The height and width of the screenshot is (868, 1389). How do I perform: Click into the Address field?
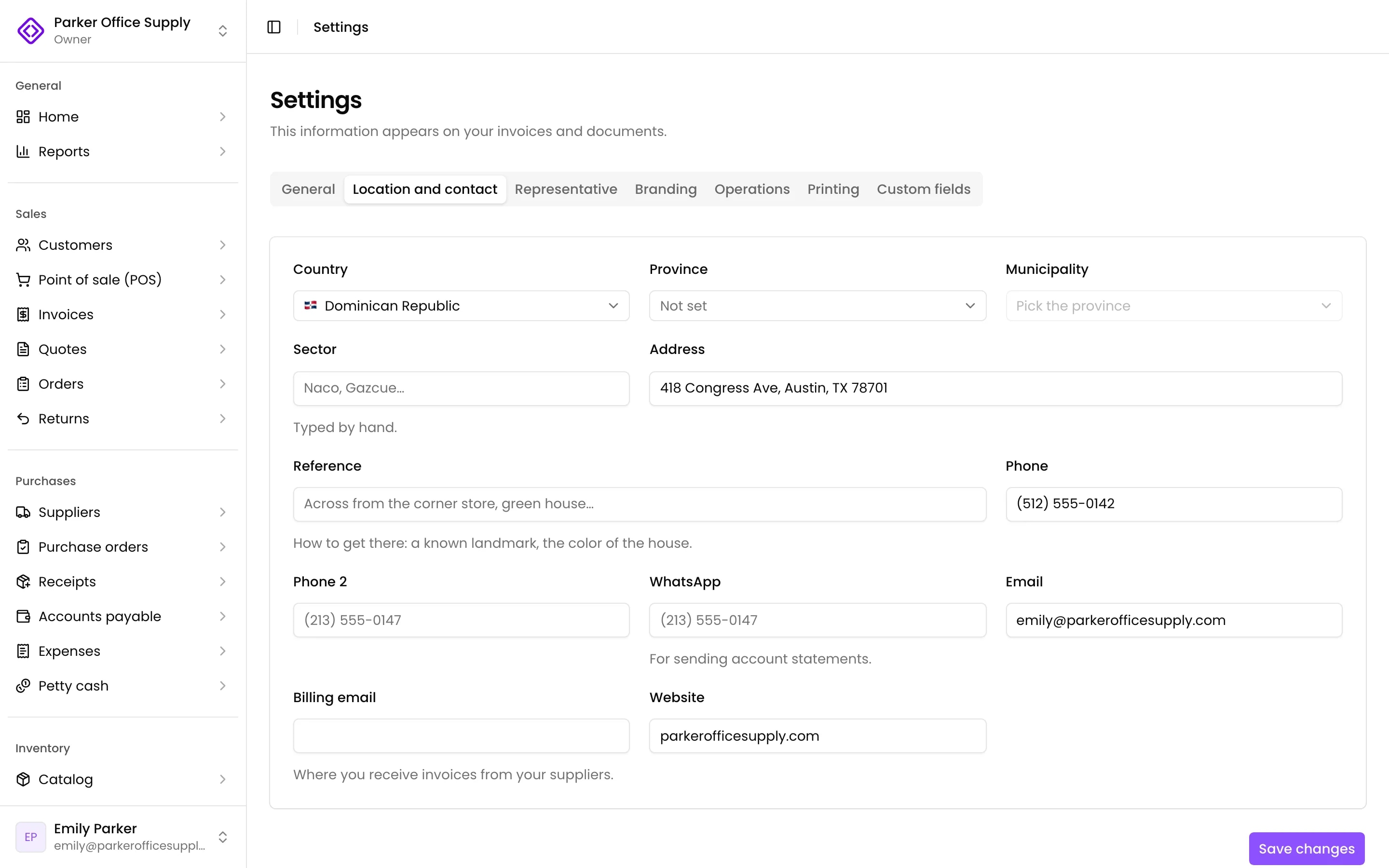995,388
